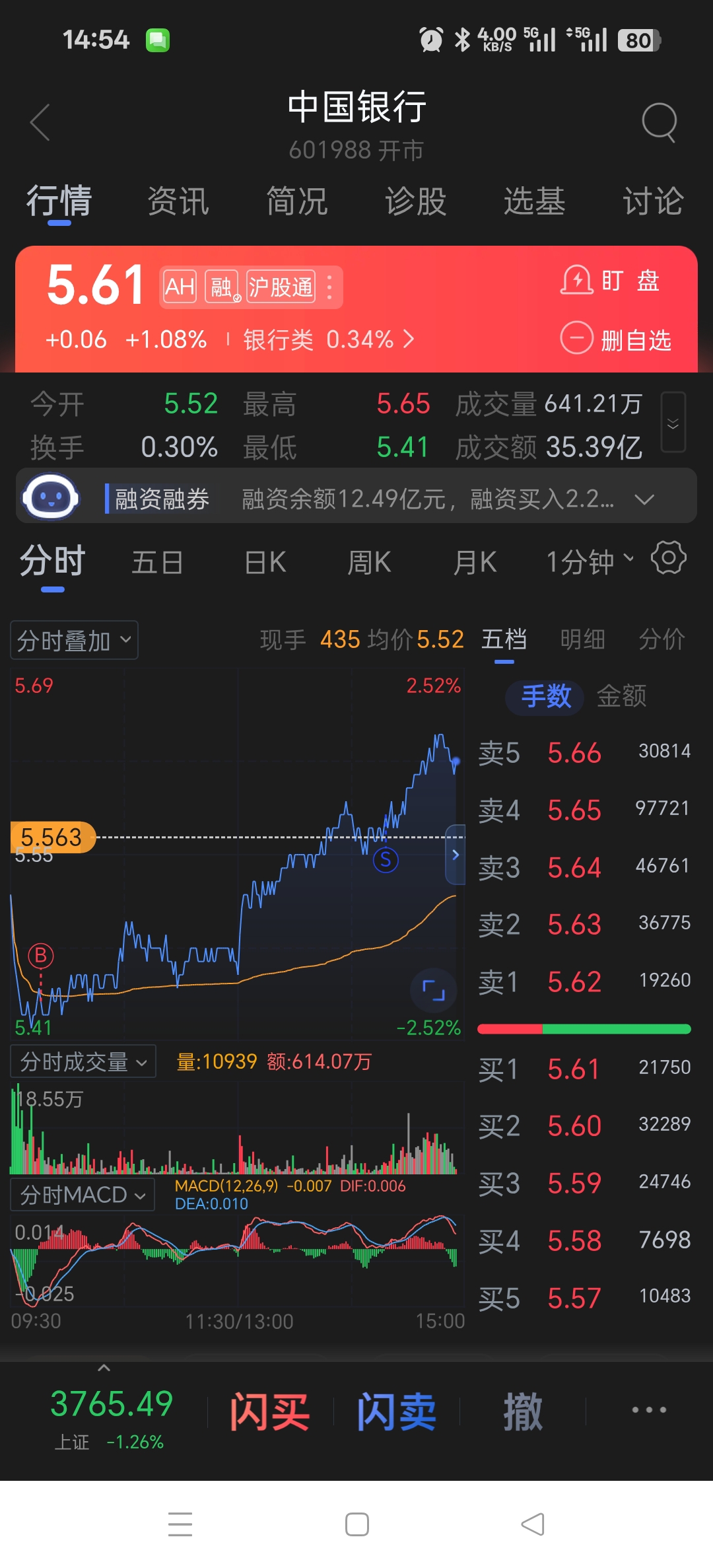Tap Android recent apps menu icon
Viewport: 713px width, 1568px height.
click(x=180, y=1524)
